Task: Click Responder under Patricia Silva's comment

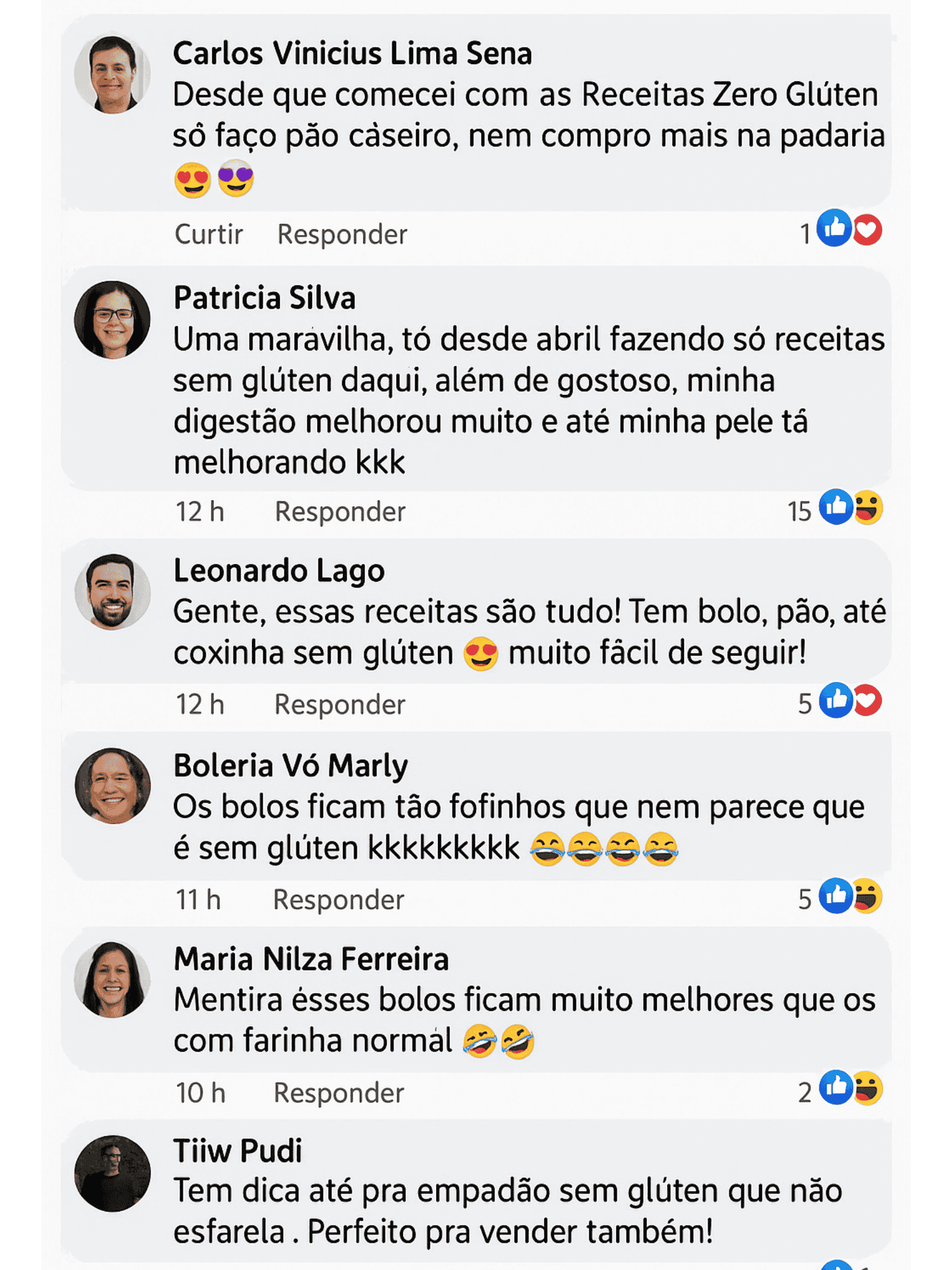Action: pyautogui.click(x=340, y=512)
